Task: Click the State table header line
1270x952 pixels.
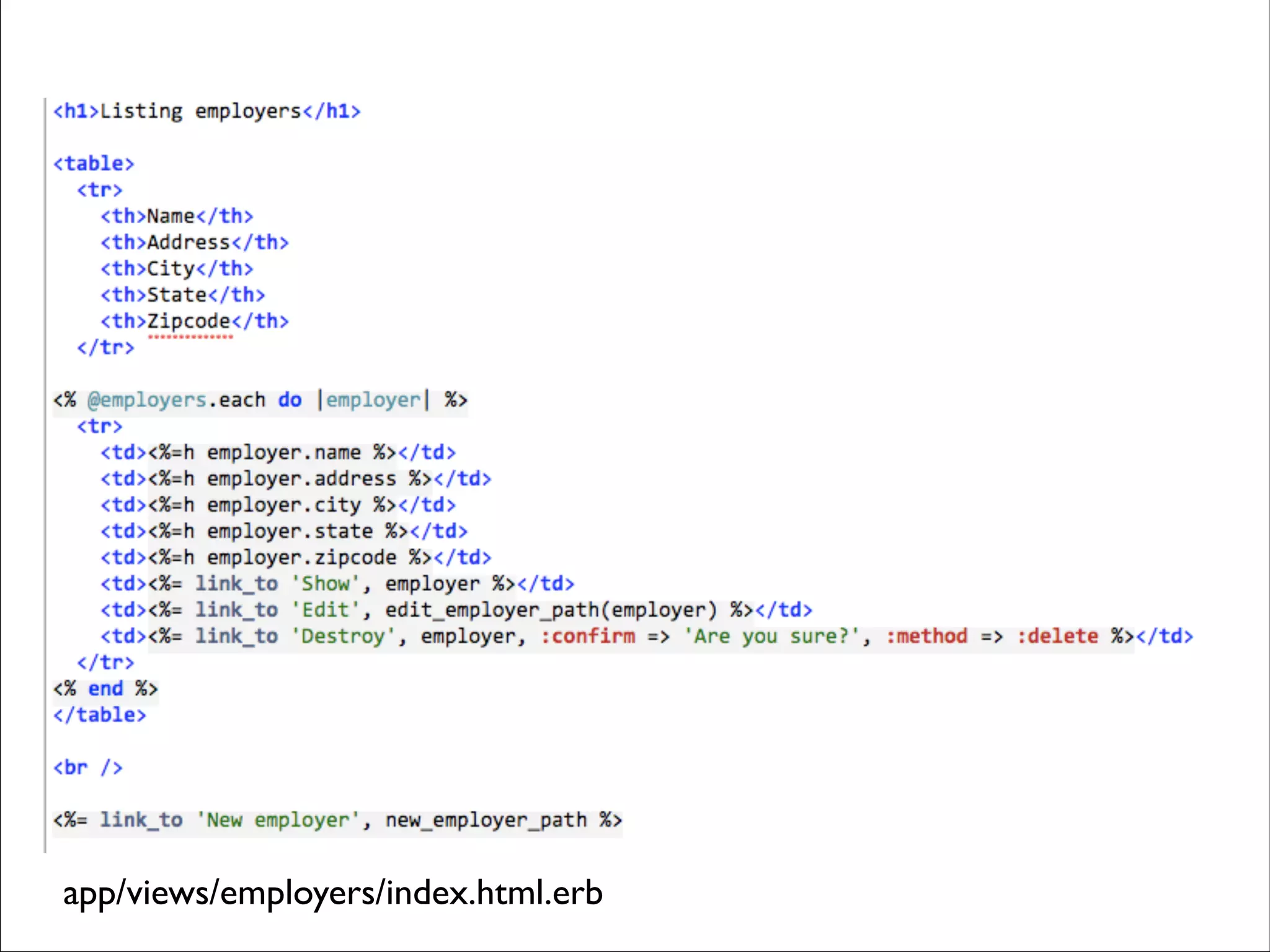Action: 182,295
